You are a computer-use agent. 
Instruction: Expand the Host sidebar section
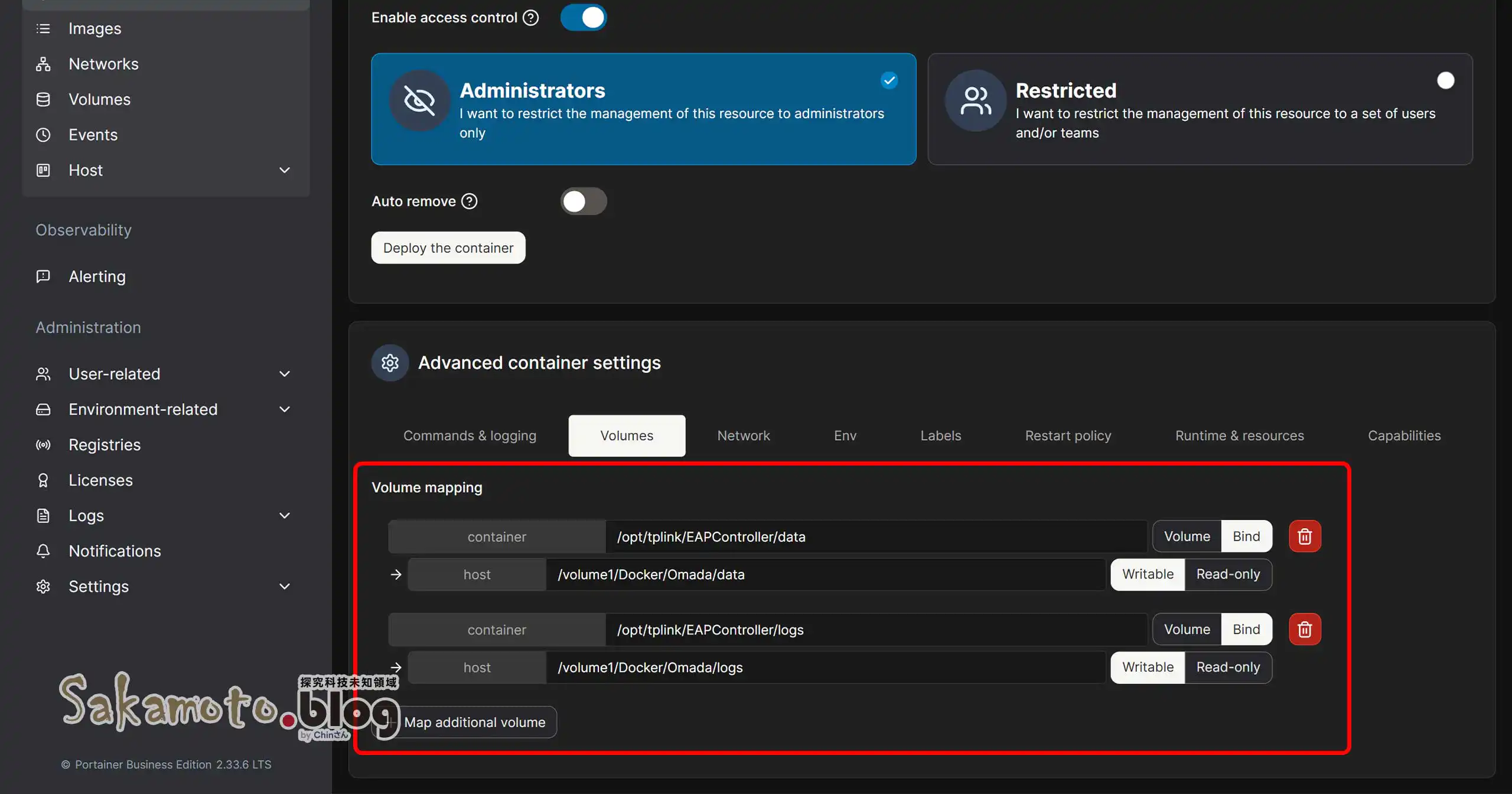284,170
